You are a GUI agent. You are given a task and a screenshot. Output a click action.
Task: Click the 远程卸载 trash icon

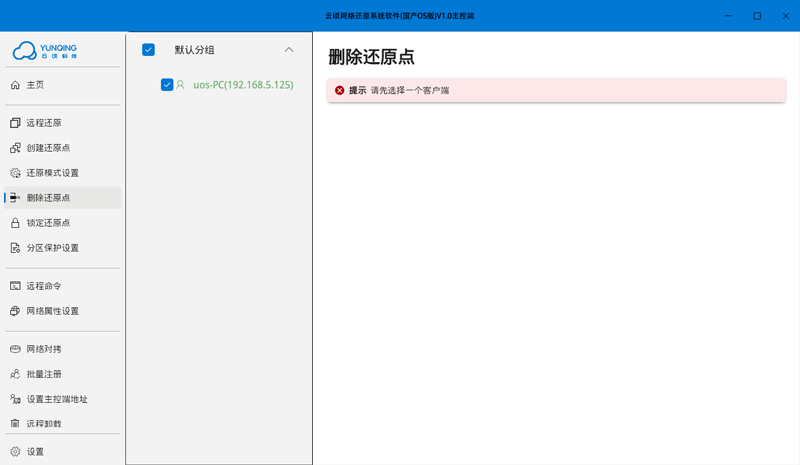tap(15, 423)
